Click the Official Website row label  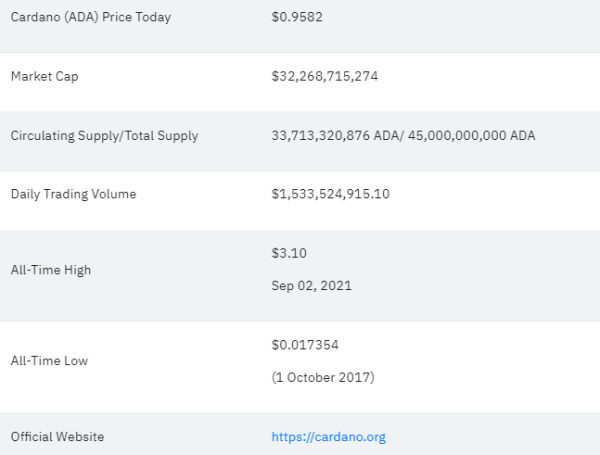click(57, 437)
